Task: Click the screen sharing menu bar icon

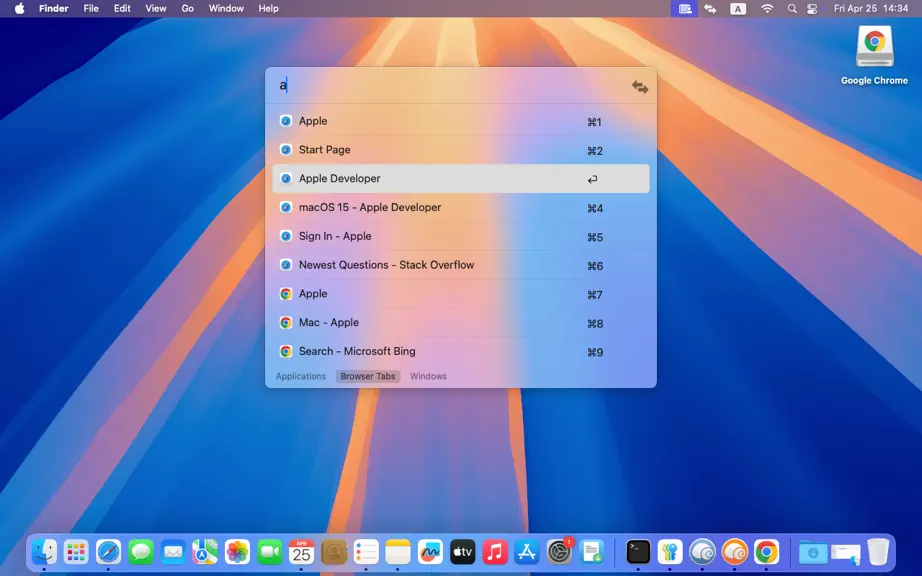Action: (684, 8)
